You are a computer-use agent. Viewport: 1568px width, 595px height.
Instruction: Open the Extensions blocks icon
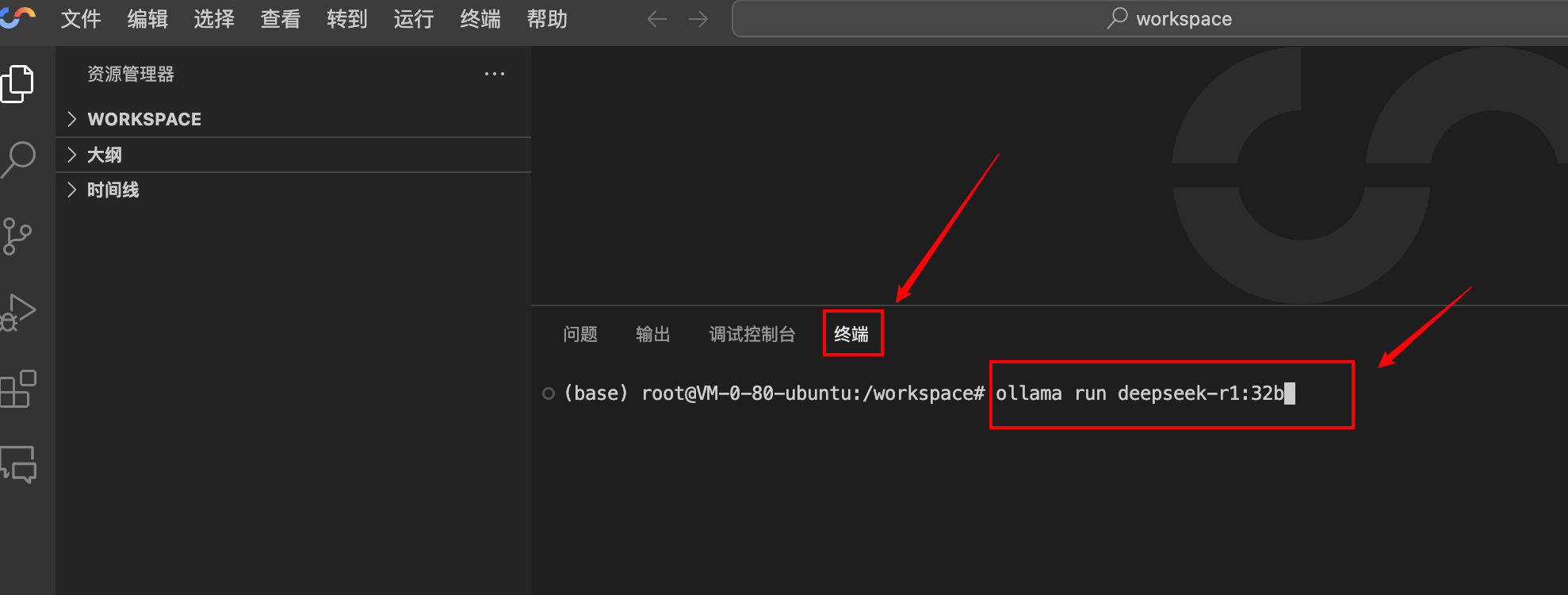coord(19,389)
